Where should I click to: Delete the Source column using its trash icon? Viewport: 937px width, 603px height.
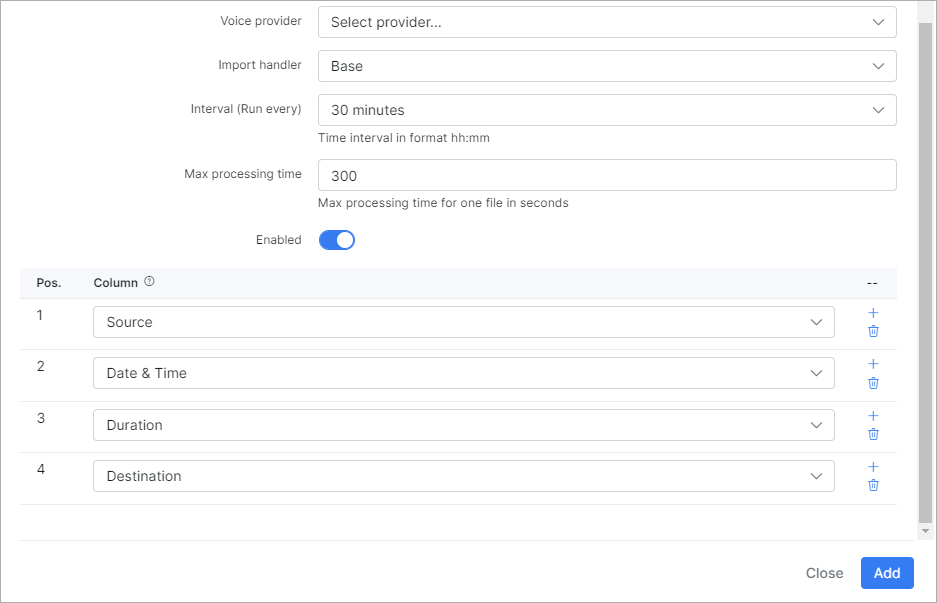pos(872,331)
